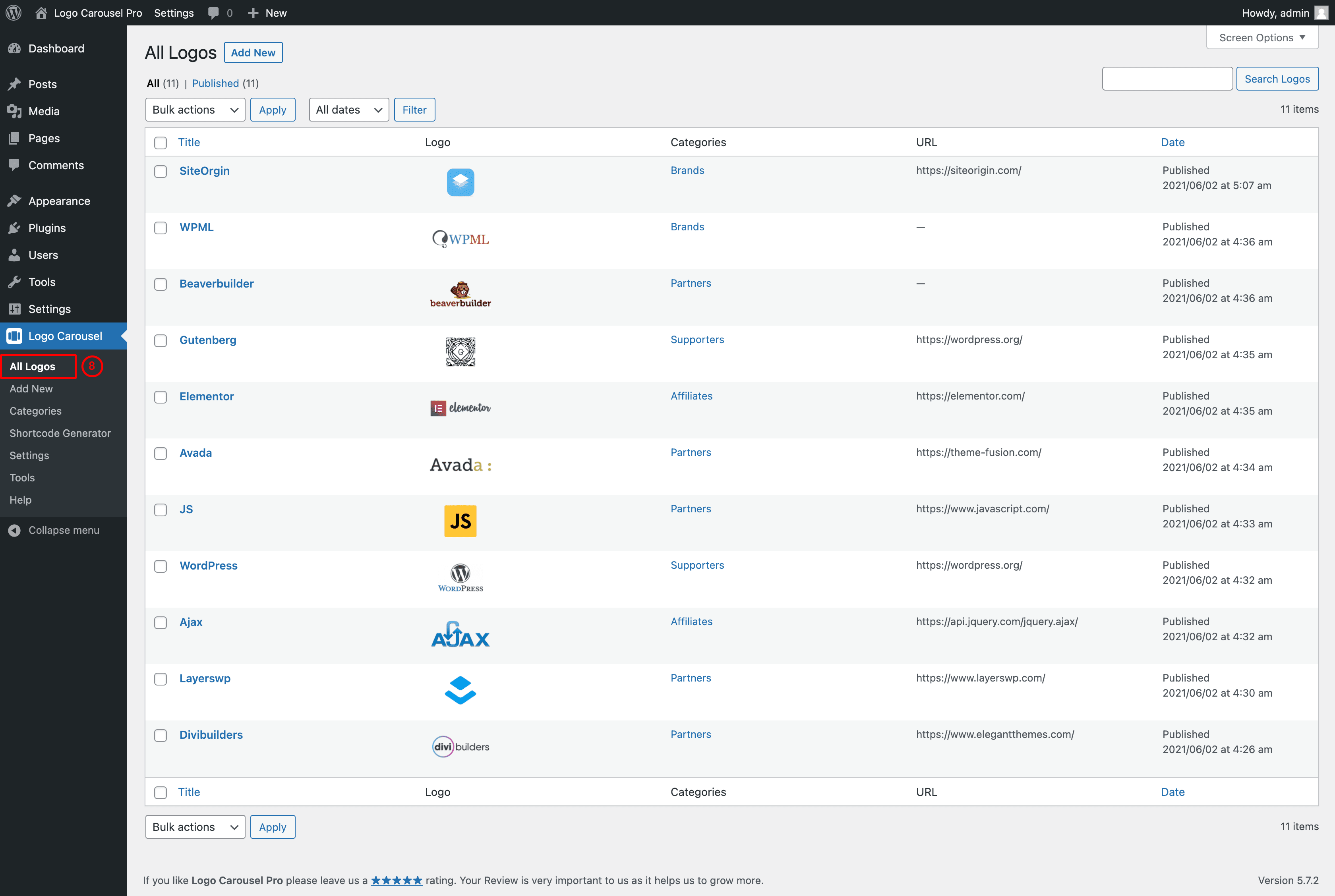
Task: Click the Appearance paintbrush icon
Action: [15, 201]
